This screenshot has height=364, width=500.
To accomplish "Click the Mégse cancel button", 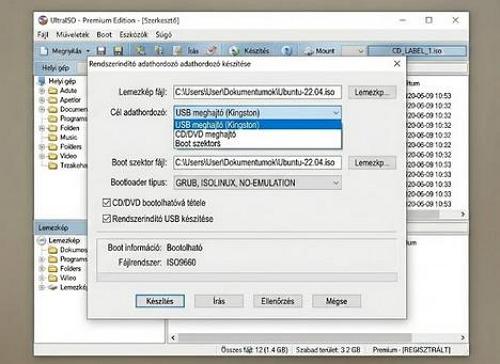I will coord(336,301).
